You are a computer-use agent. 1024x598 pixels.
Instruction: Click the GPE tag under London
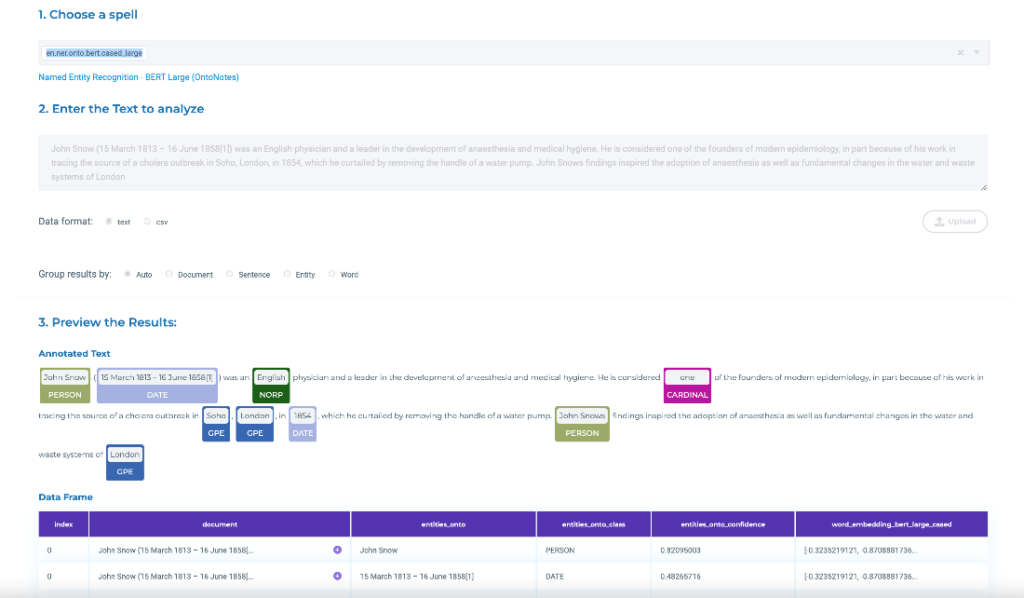tap(254, 431)
